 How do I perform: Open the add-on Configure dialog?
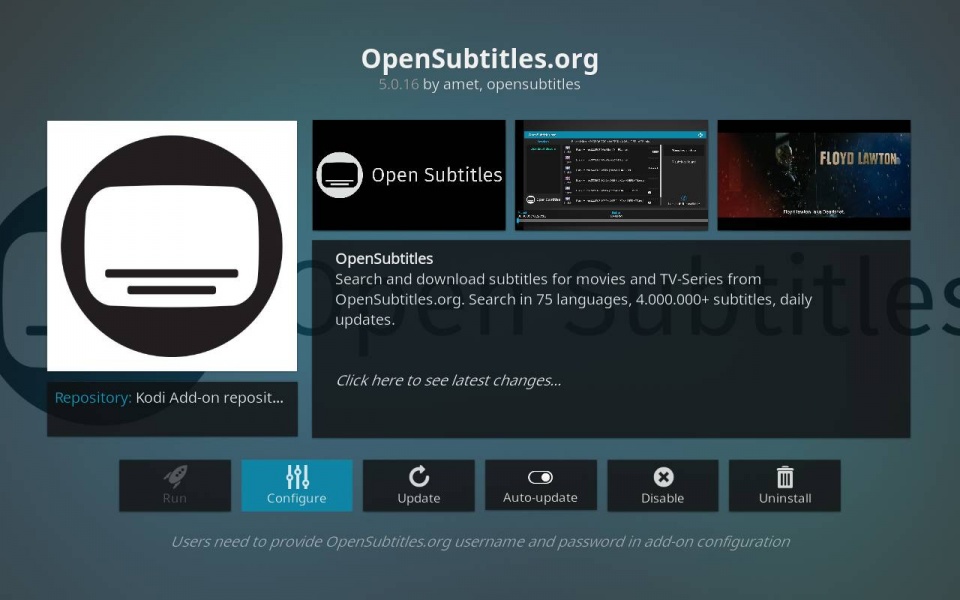[x=297, y=485]
